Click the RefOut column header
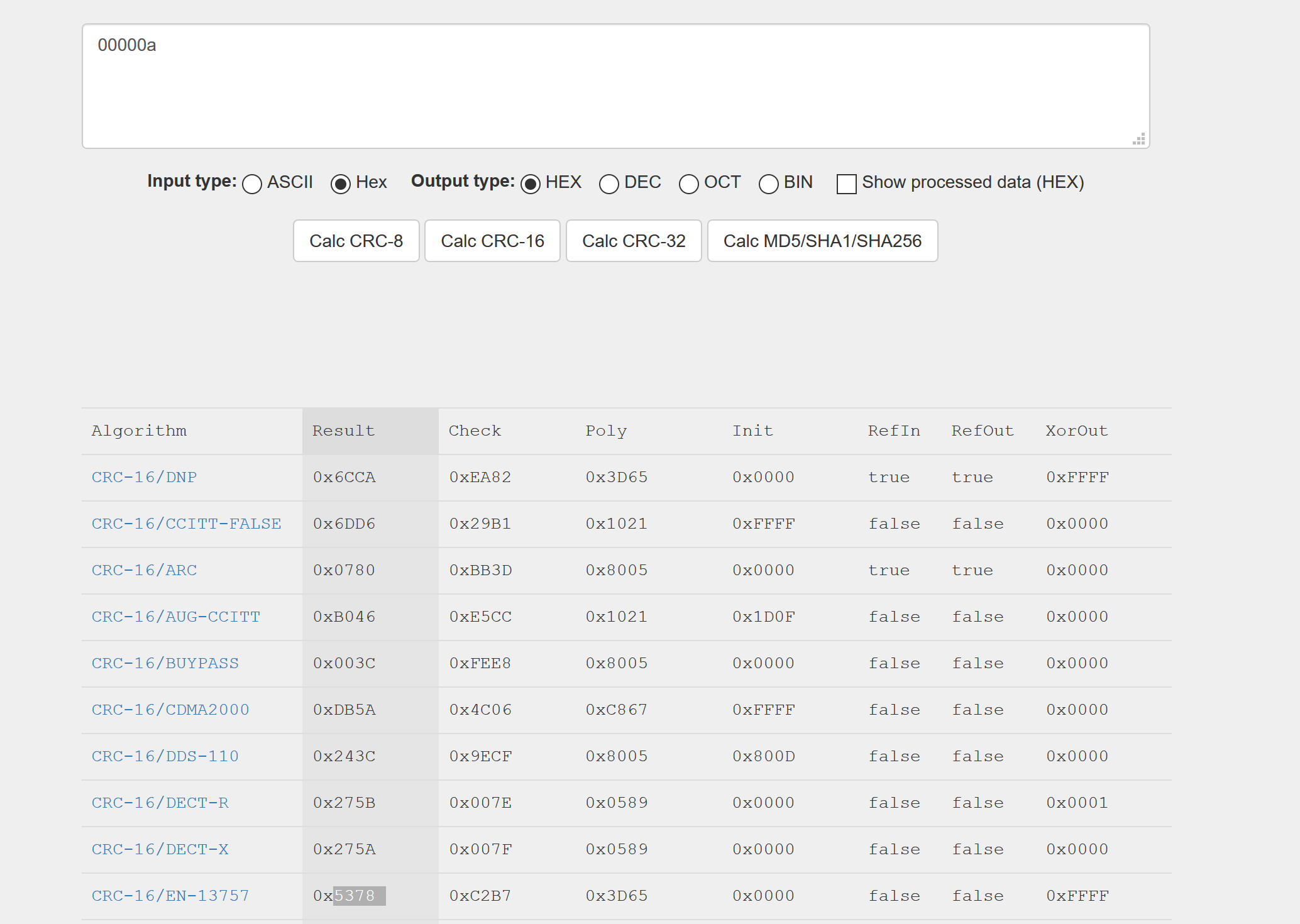Image resolution: width=1300 pixels, height=924 pixels. click(983, 431)
